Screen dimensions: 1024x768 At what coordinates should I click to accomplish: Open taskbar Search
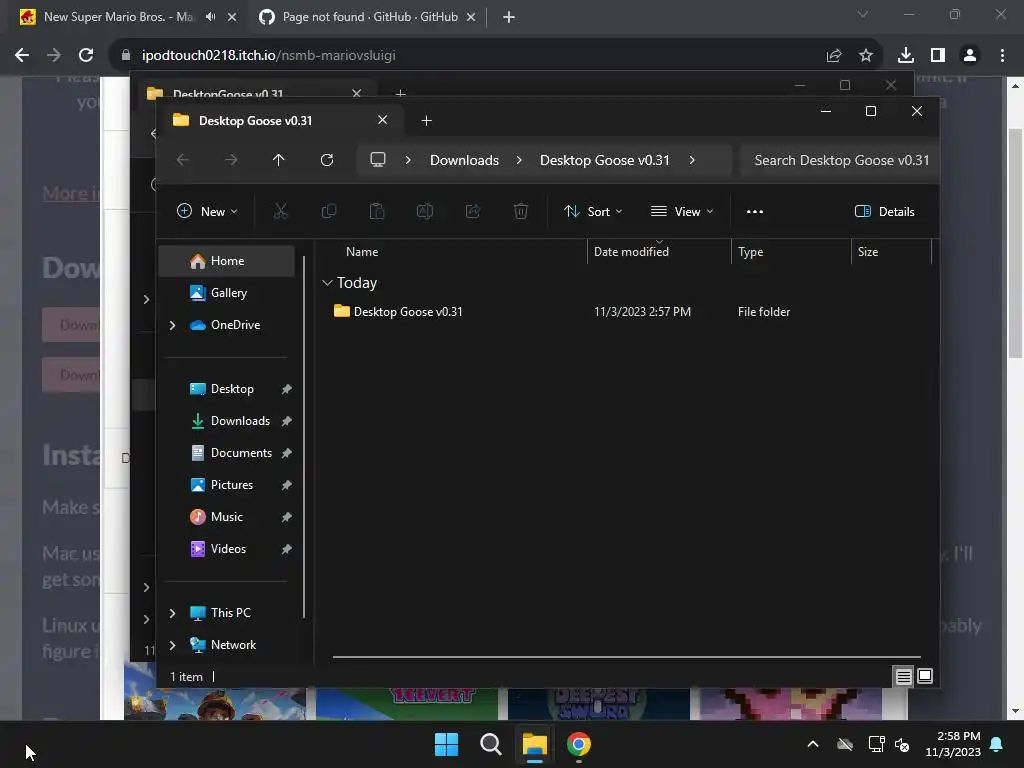coord(490,744)
